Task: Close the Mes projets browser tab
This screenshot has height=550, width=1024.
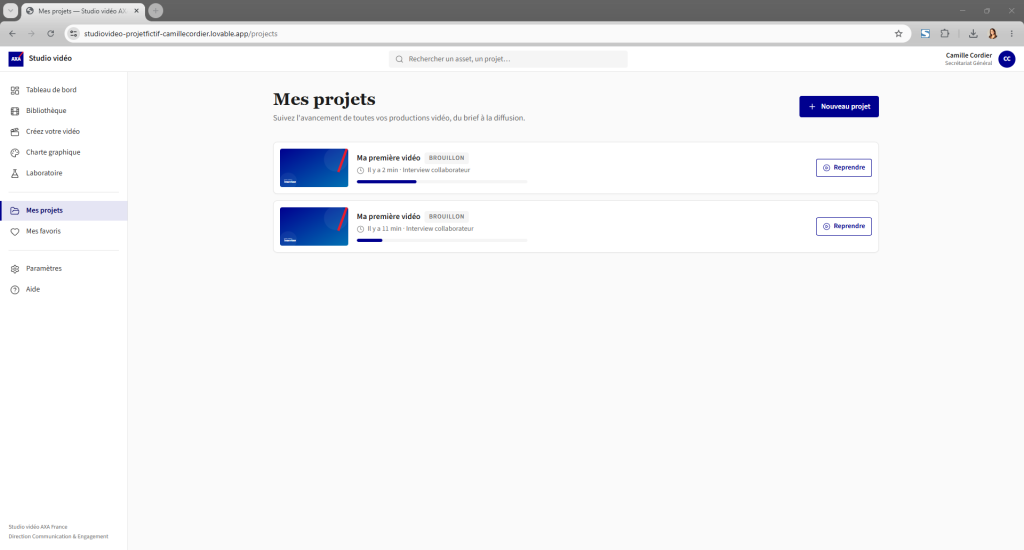Action: pyautogui.click(x=136, y=11)
